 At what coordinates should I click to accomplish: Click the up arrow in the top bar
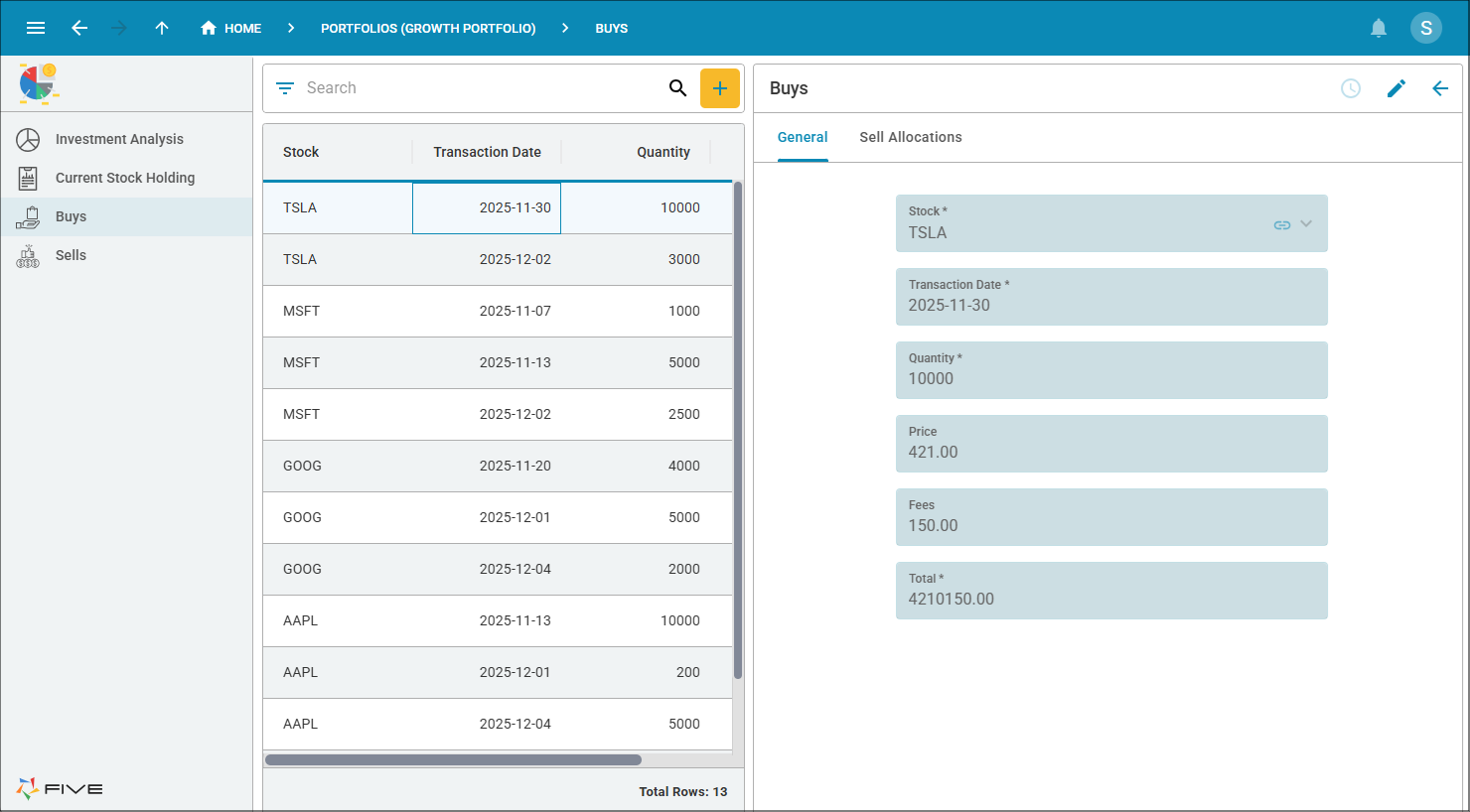pyautogui.click(x=162, y=28)
